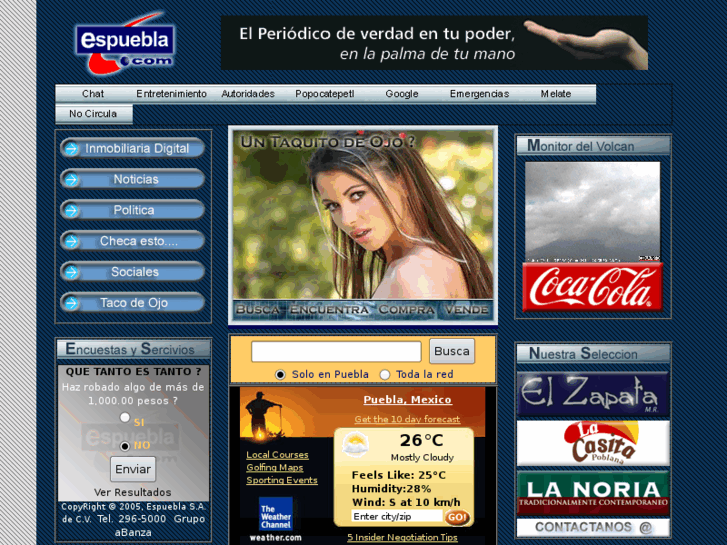This screenshot has width=727, height=545.
Task: Open the La Casita Poblana banner
Action: [x=593, y=443]
